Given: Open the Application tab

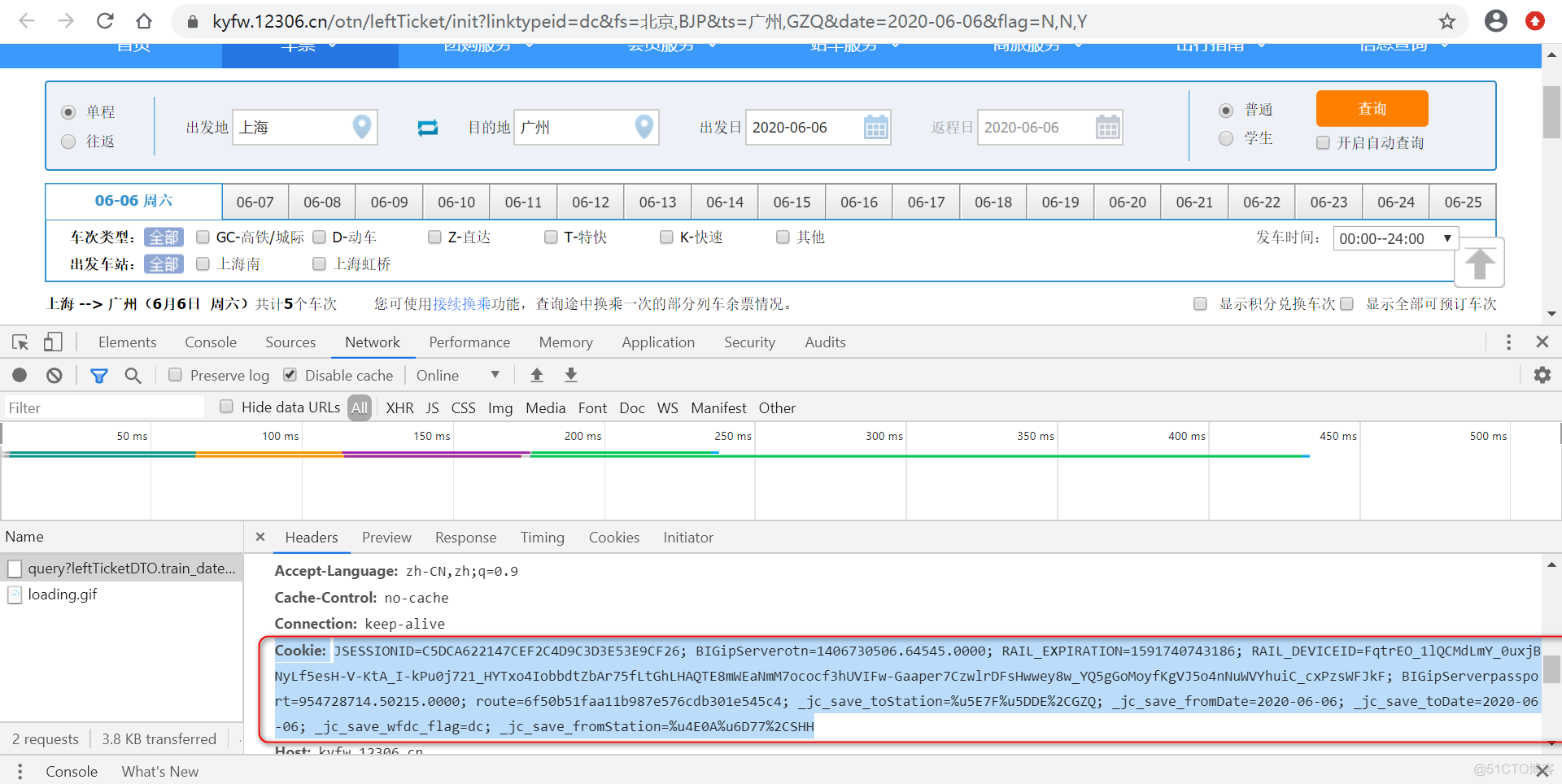Looking at the screenshot, I should (x=658, y=342).
